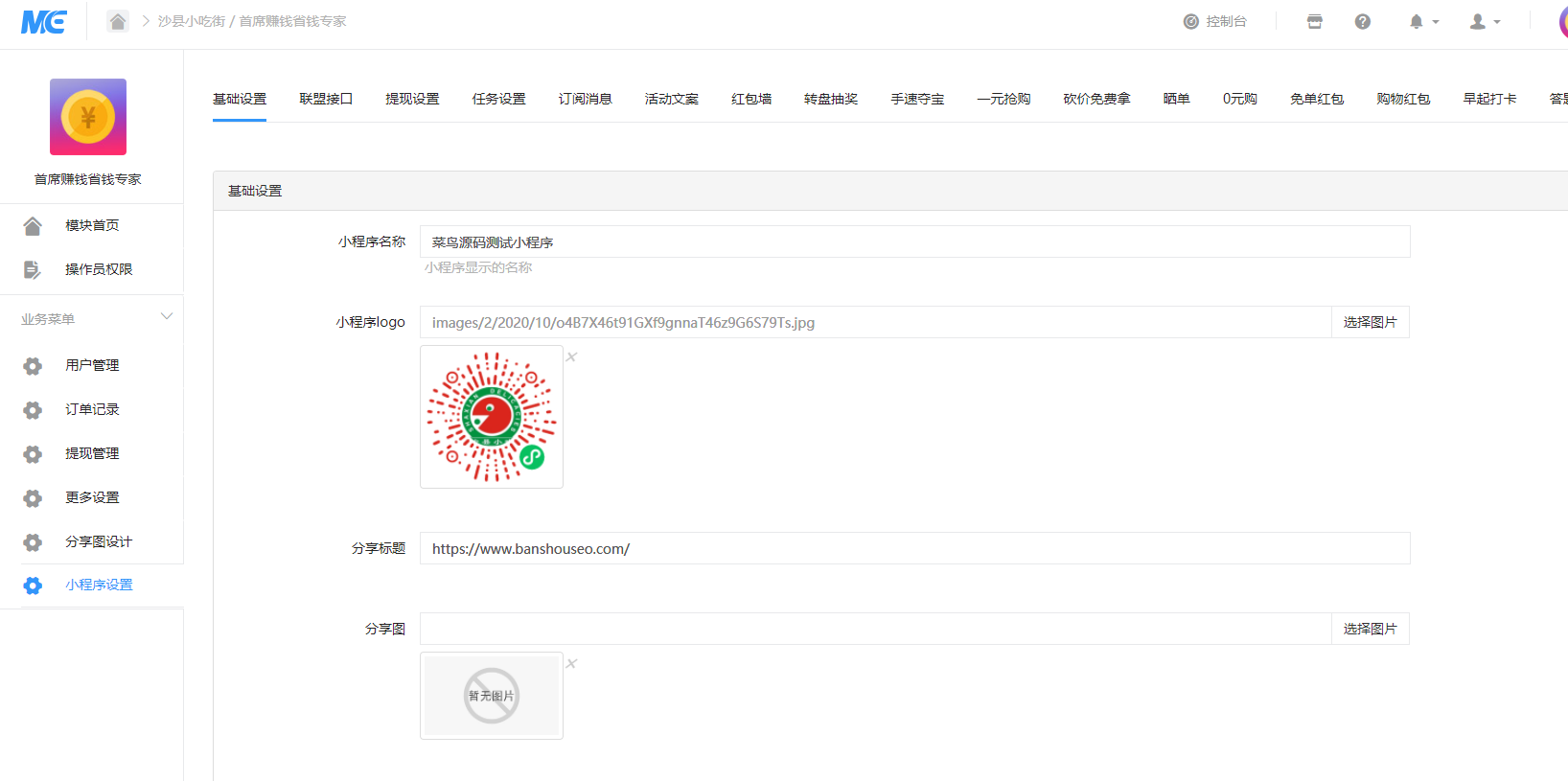Image resolution: width=1568 pixels, height=781 pixels.
Task: Click the home icon in the breadcrumb
Action: point(117,21)
